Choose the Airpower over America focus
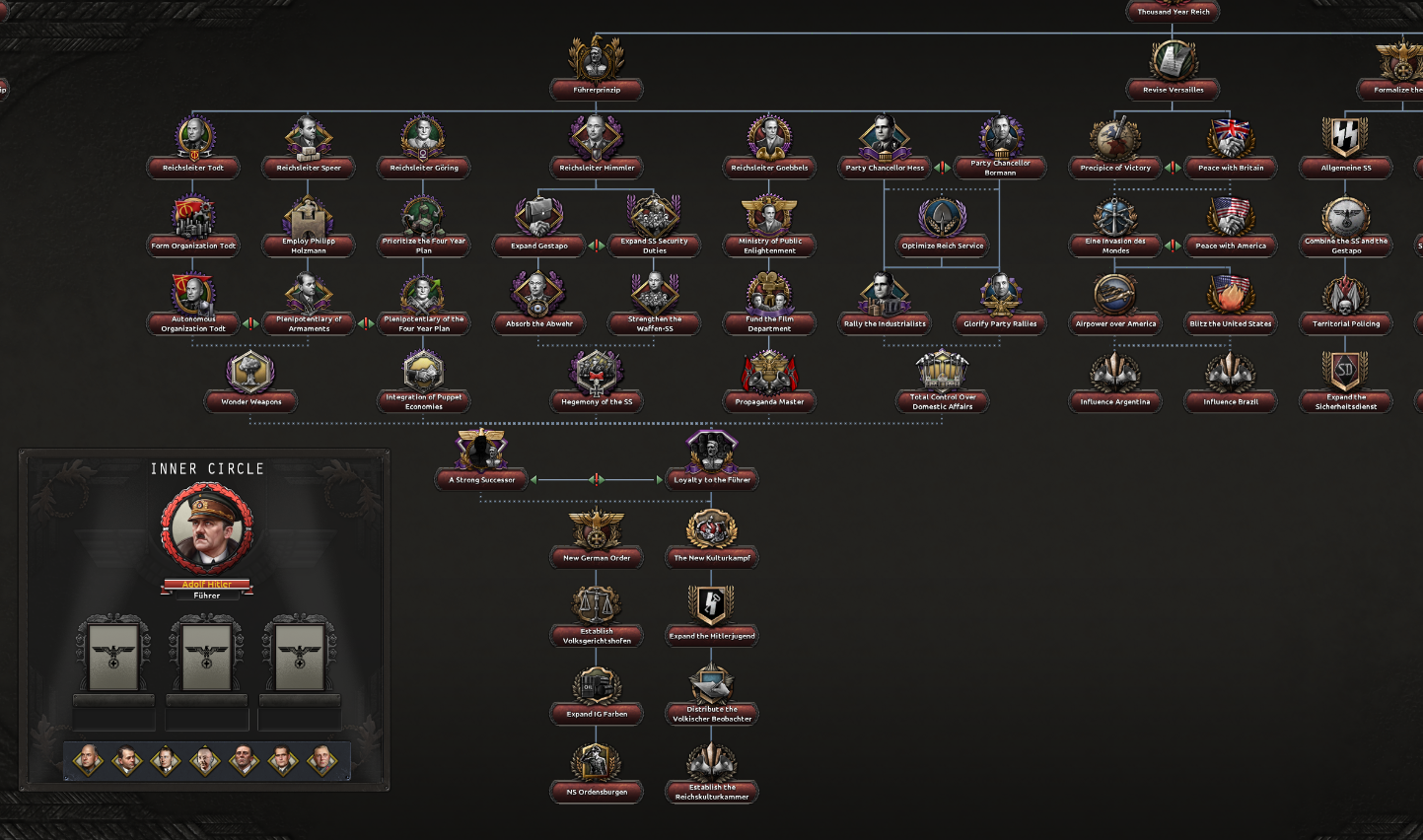Image resolution: width=1423 pixels, height=840 pixels. click(x=1115, y=303)
